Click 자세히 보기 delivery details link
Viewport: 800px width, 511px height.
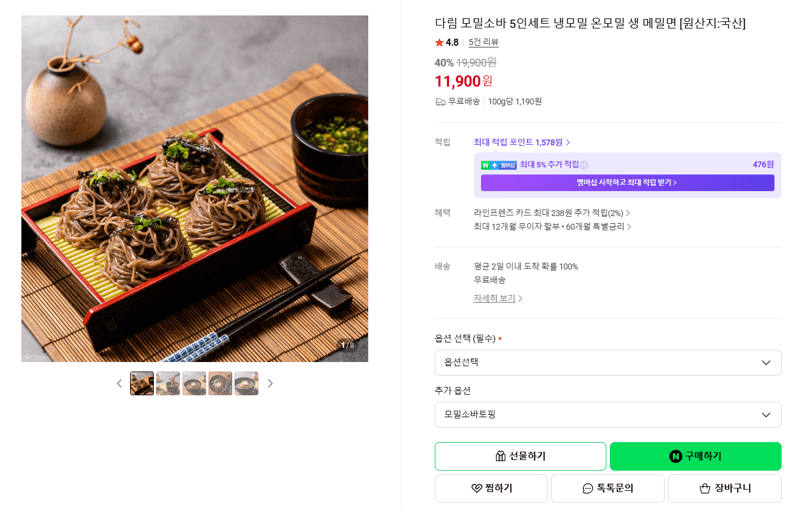[497, 298]
